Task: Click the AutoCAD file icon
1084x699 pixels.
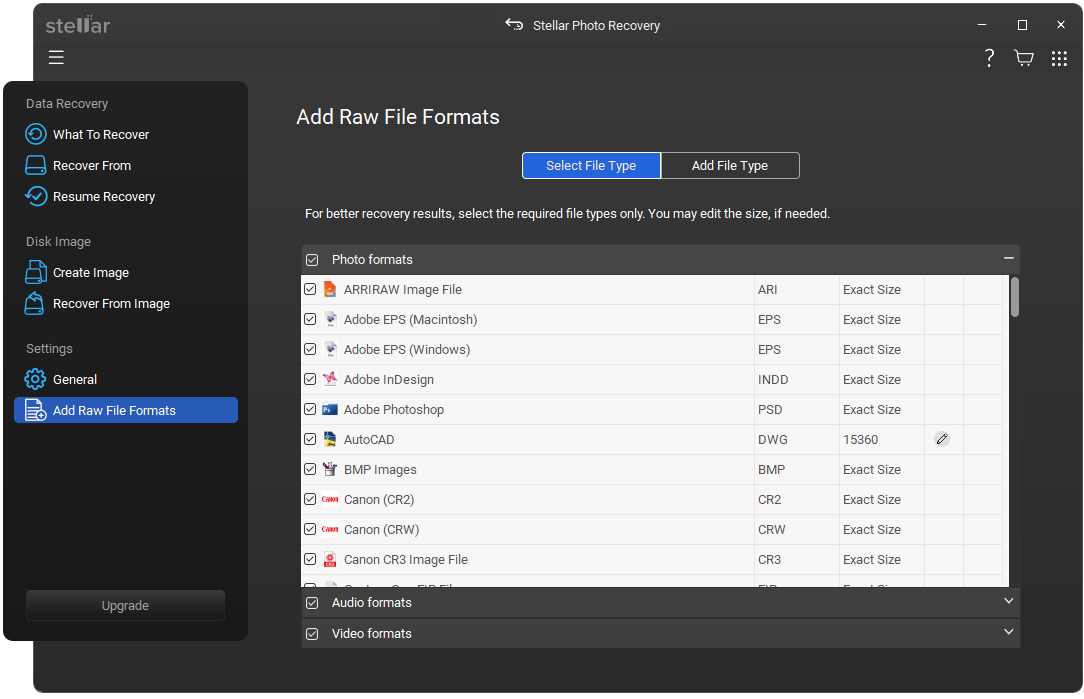Action: coord(330,439)
